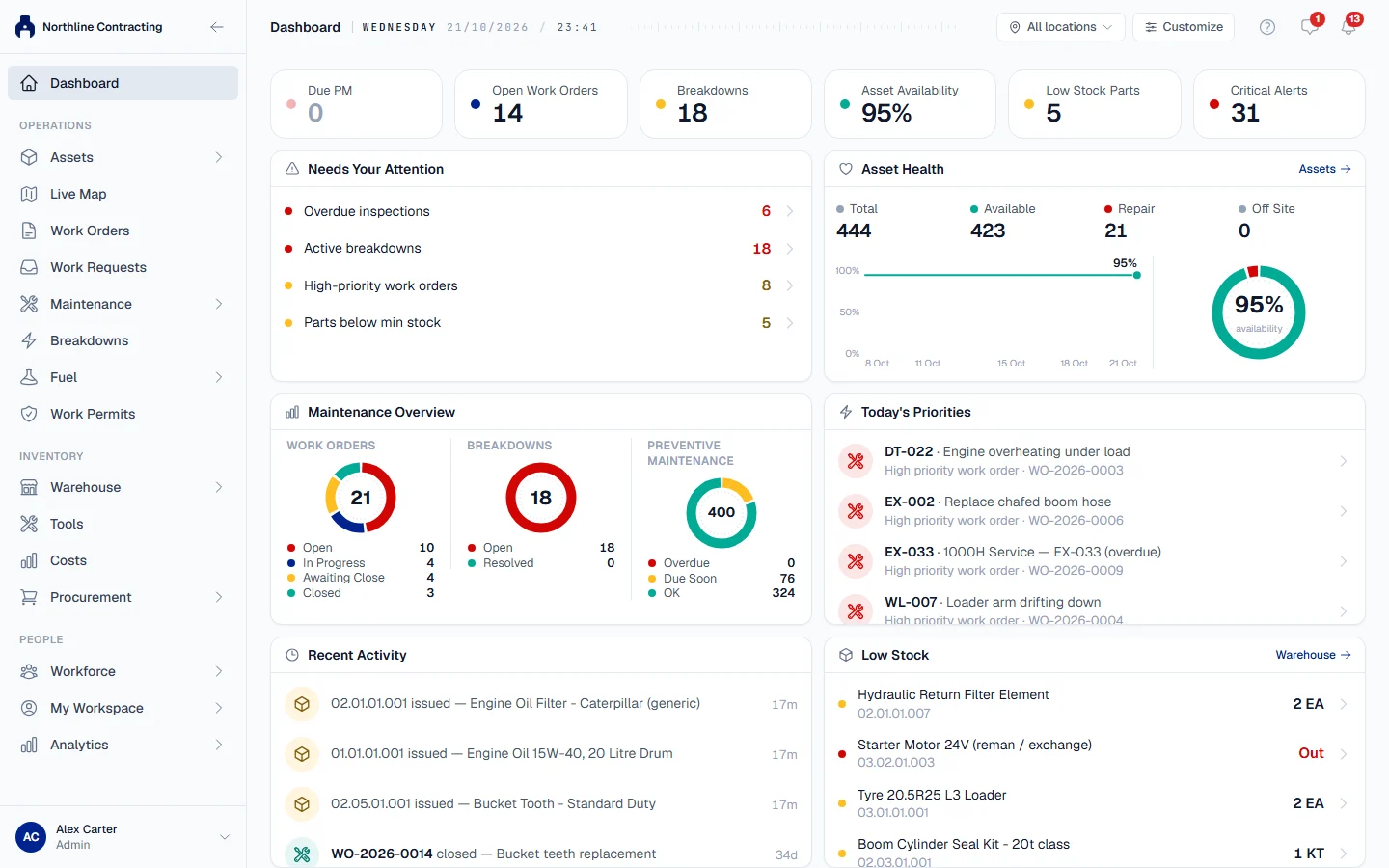Click the EX-002 priority wrench icon

coord(856,511)
